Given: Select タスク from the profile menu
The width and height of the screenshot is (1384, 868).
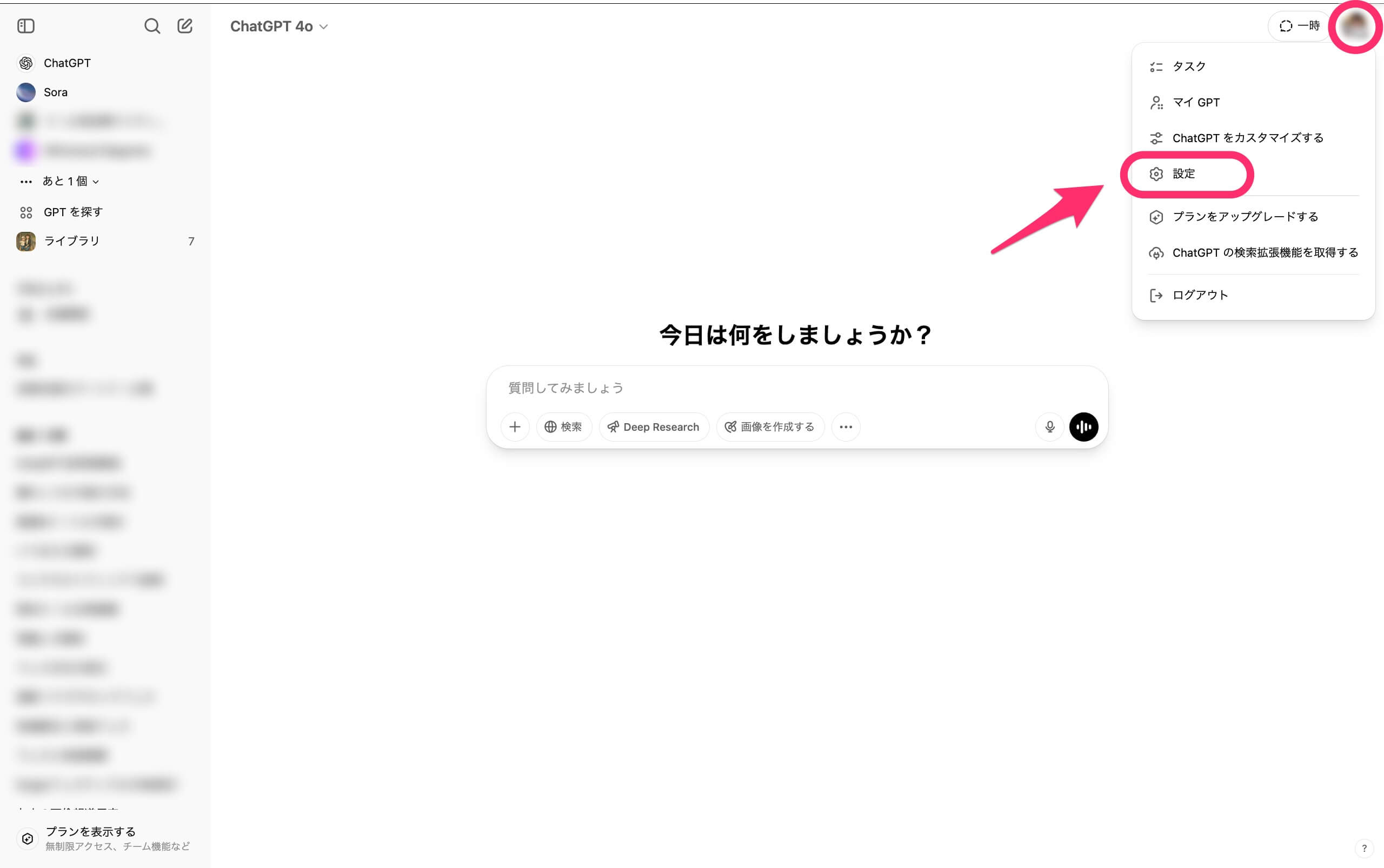Looking at the screenshot, I should click(x=1253, y=66).
